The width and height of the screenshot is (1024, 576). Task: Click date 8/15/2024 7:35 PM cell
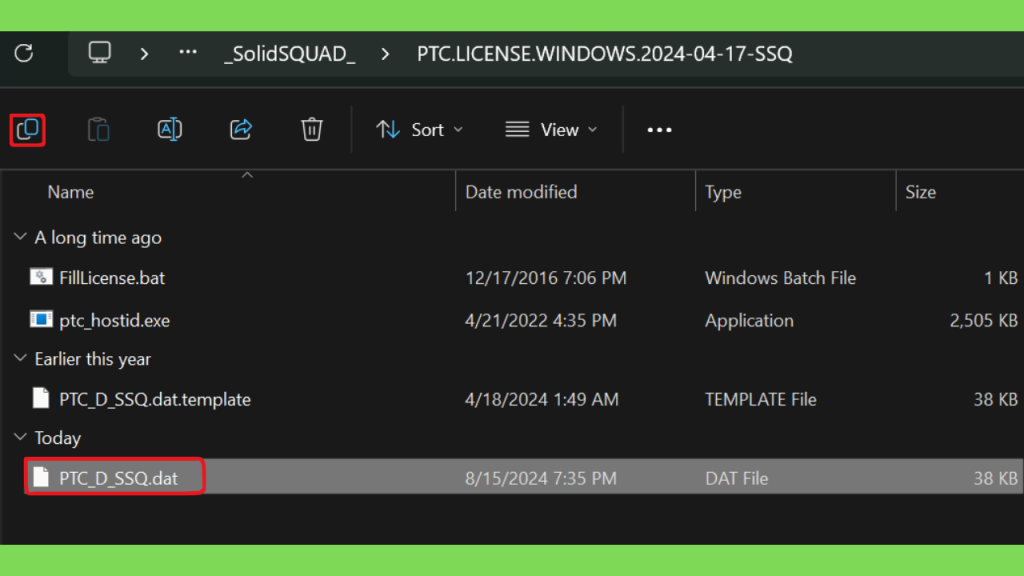(x=540, y=479)
